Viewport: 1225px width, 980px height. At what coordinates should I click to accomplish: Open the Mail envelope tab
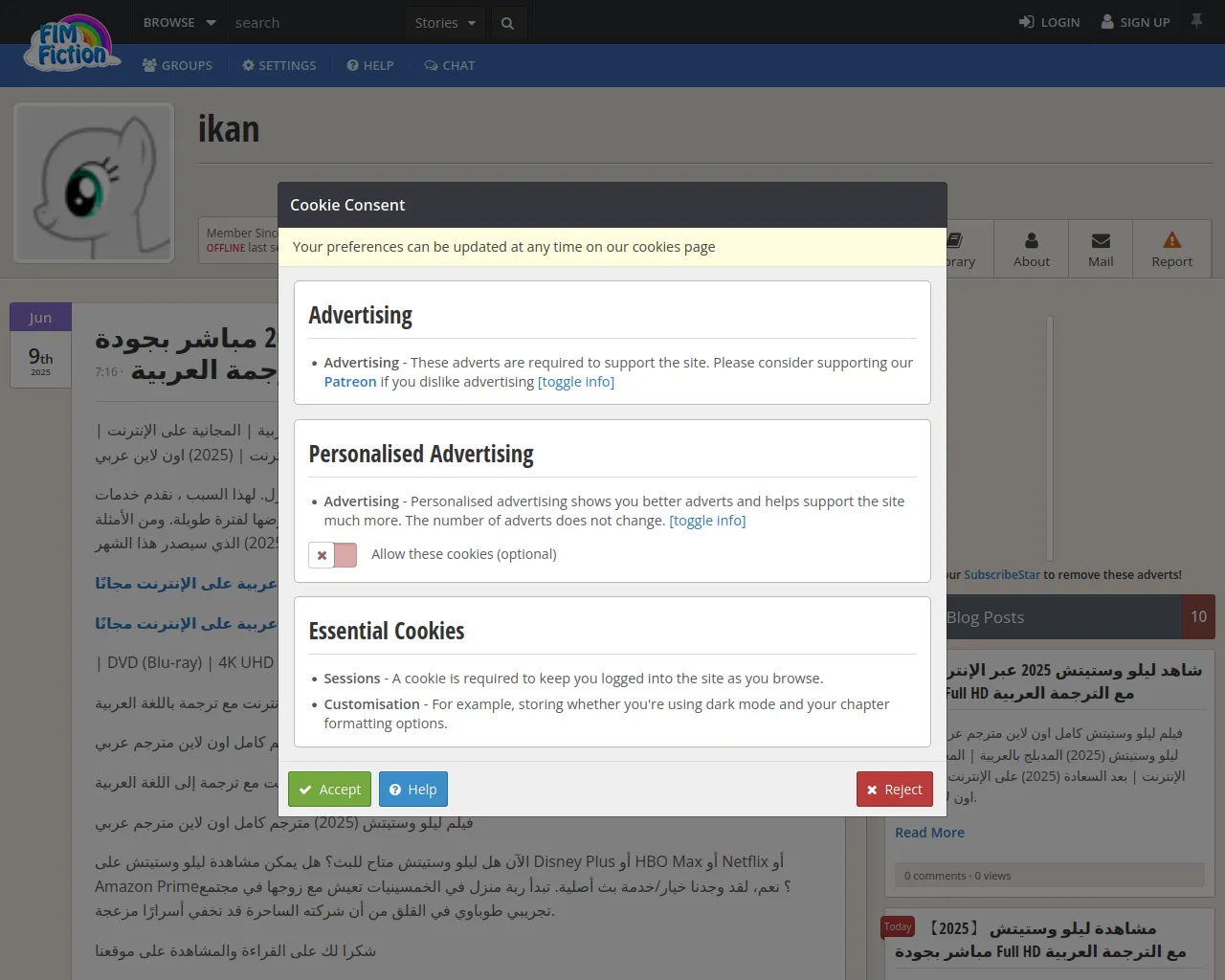[x=1101, y=249]
